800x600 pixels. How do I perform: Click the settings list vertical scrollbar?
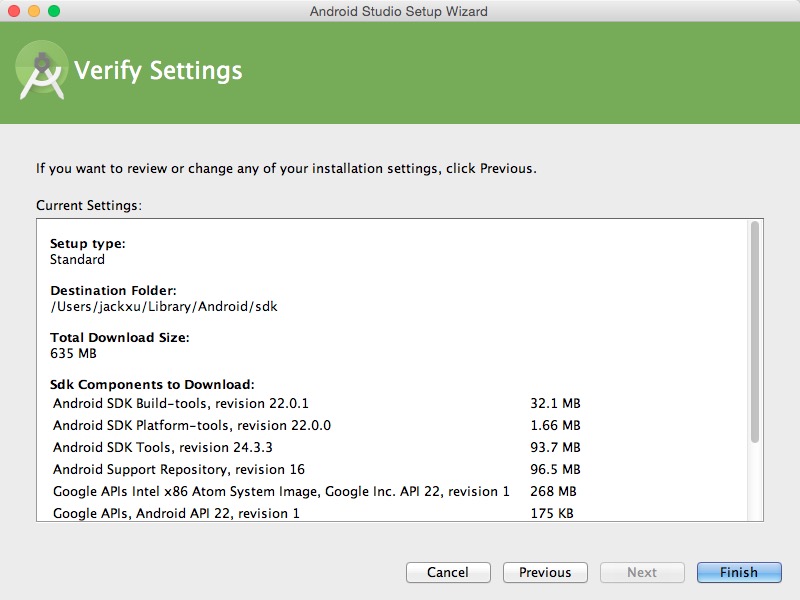(x=755, y=332)
